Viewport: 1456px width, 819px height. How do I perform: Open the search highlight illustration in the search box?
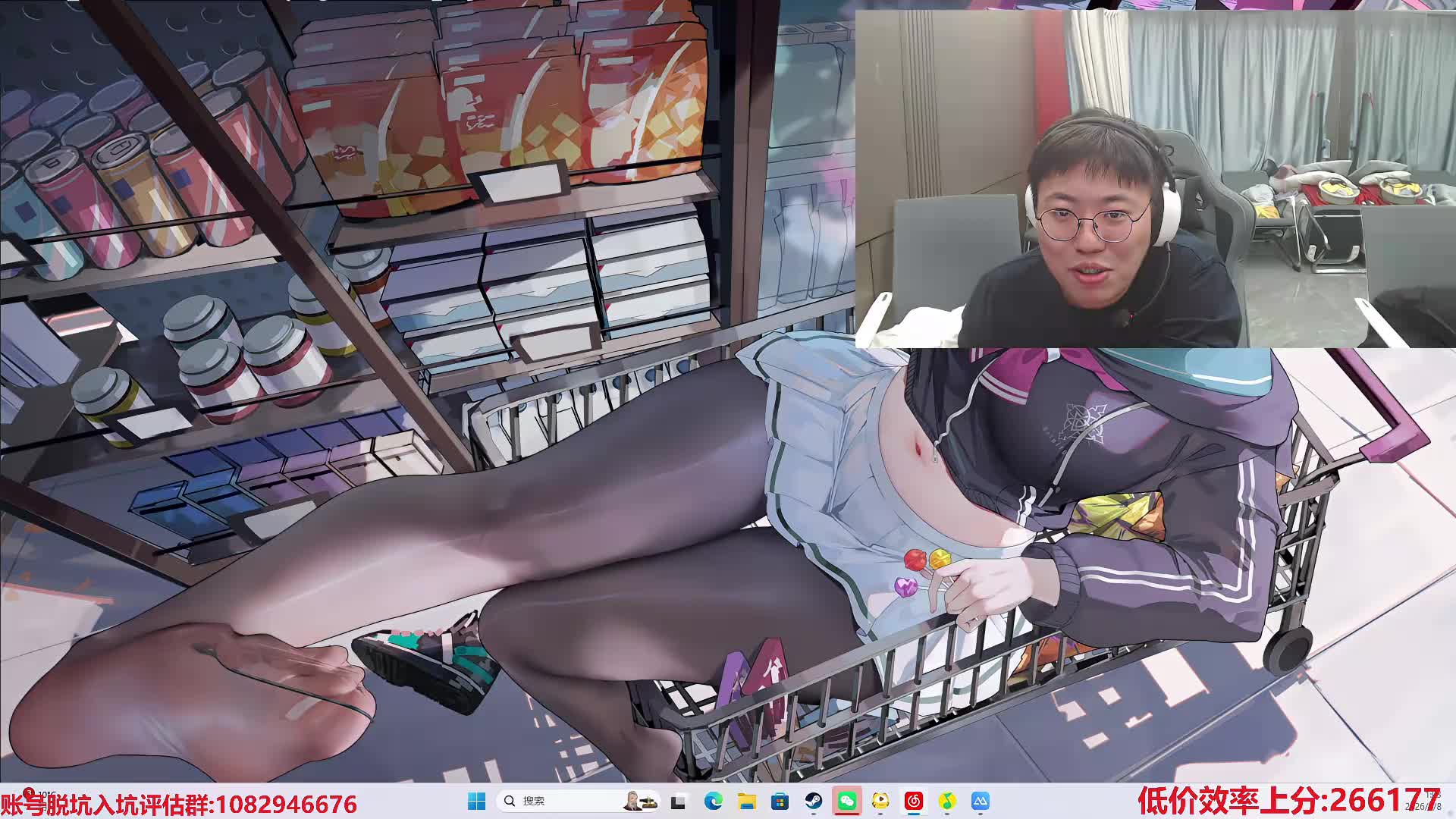pos(639,801)
